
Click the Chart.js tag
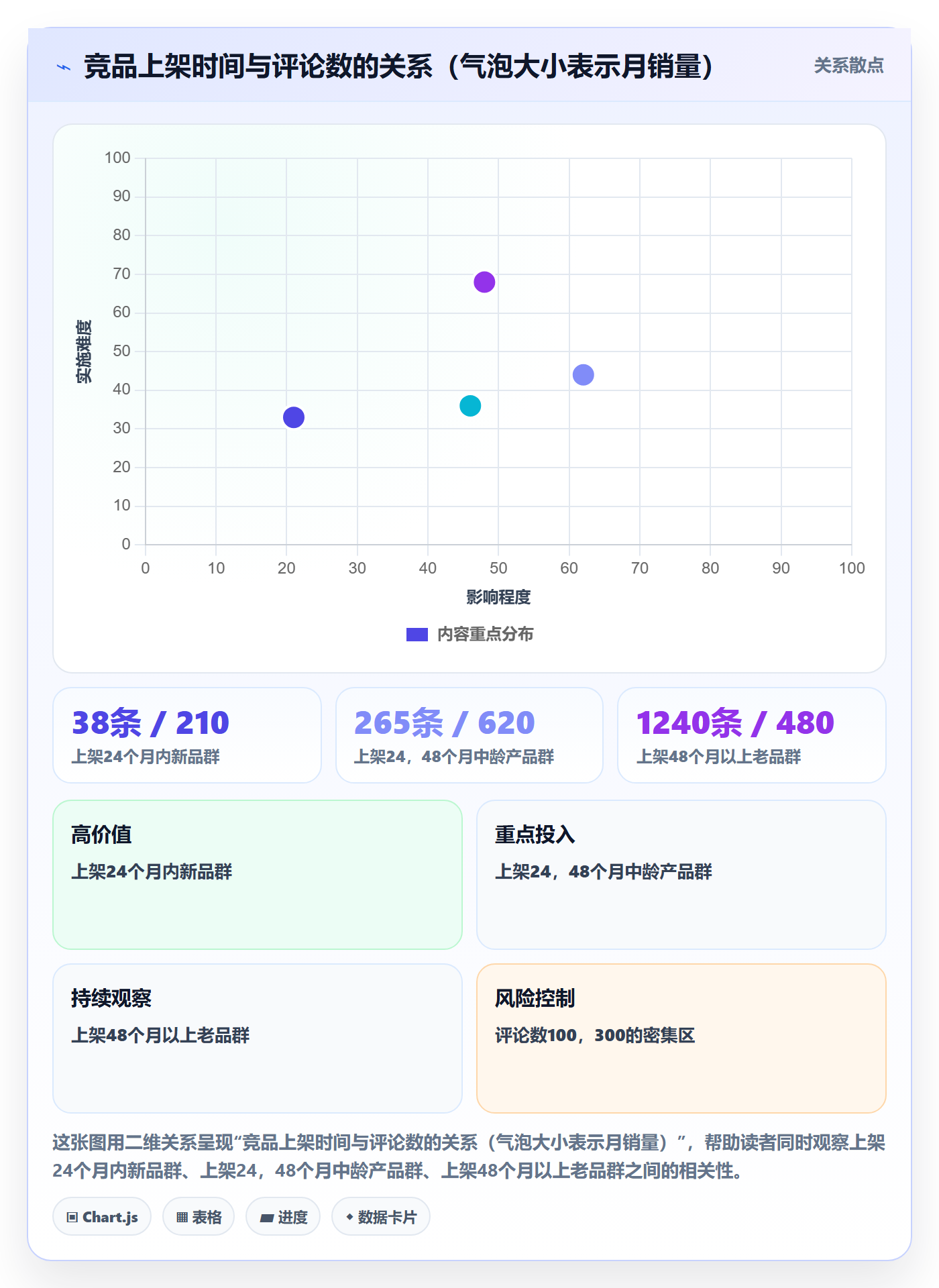pyautogui.click(x=102, y=1217)
